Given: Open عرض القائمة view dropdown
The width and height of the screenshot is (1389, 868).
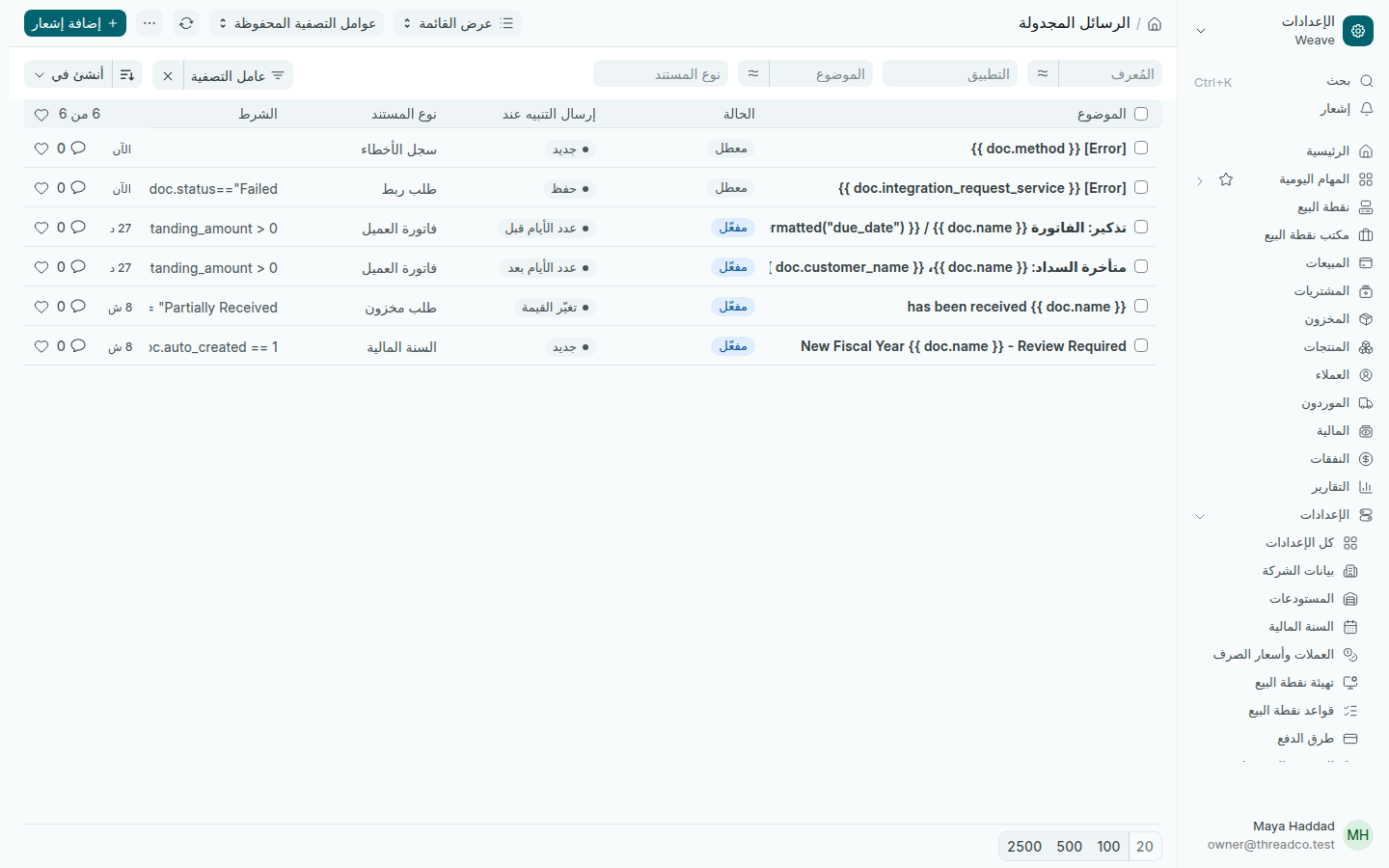Looking at the screenshot, I should [x=458, y=23].
